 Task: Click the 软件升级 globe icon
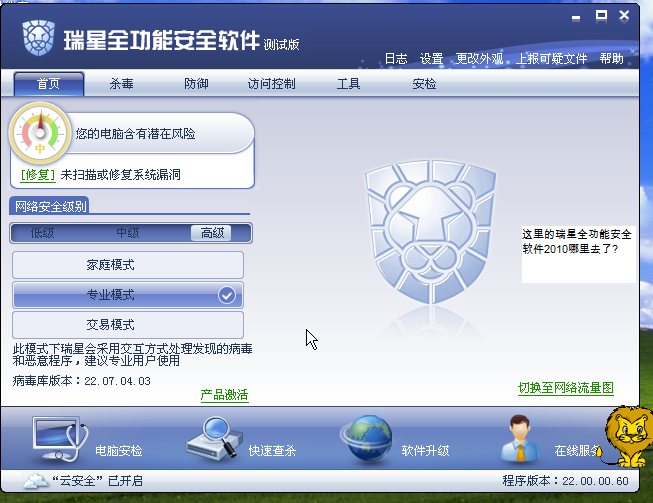pyautogui.click(x=366, y=438)
